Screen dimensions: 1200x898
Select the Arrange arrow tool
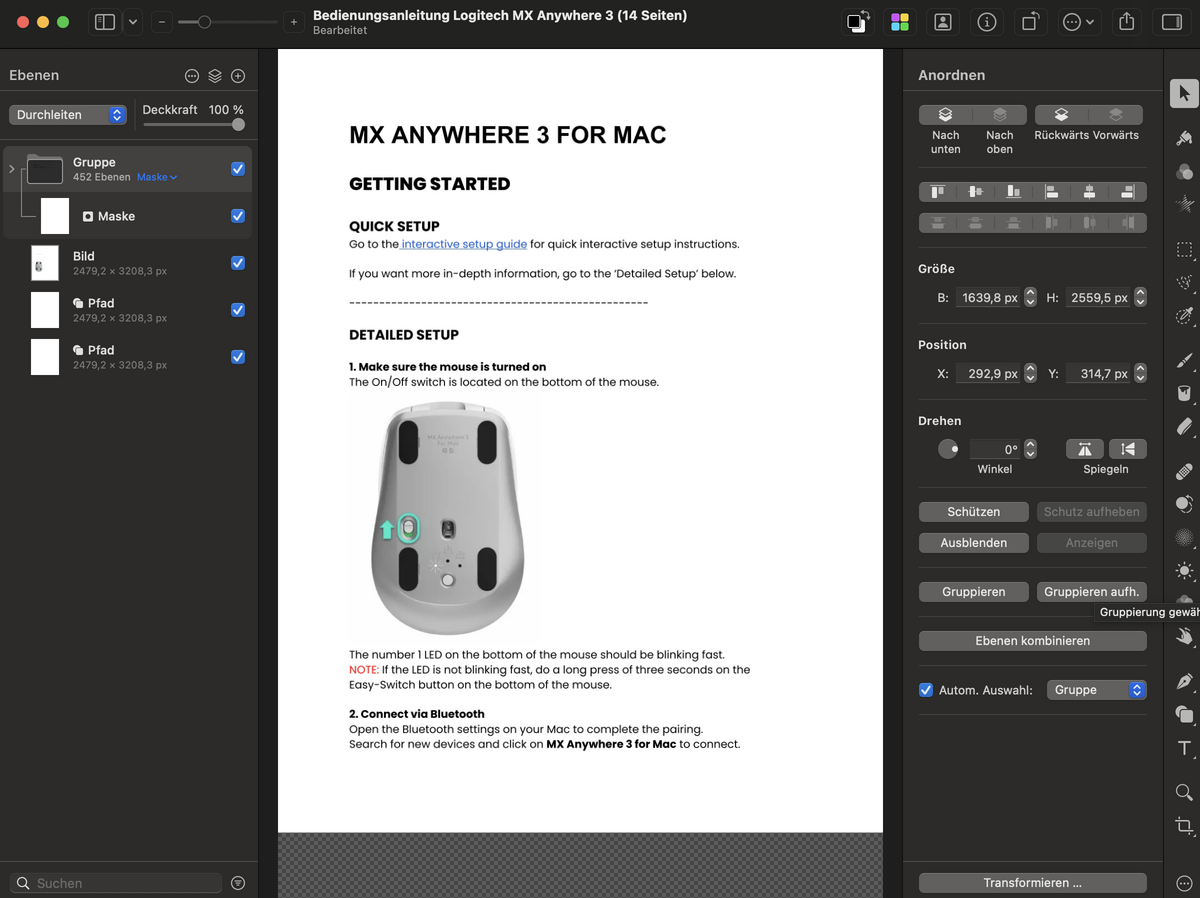pos(1184,94)
